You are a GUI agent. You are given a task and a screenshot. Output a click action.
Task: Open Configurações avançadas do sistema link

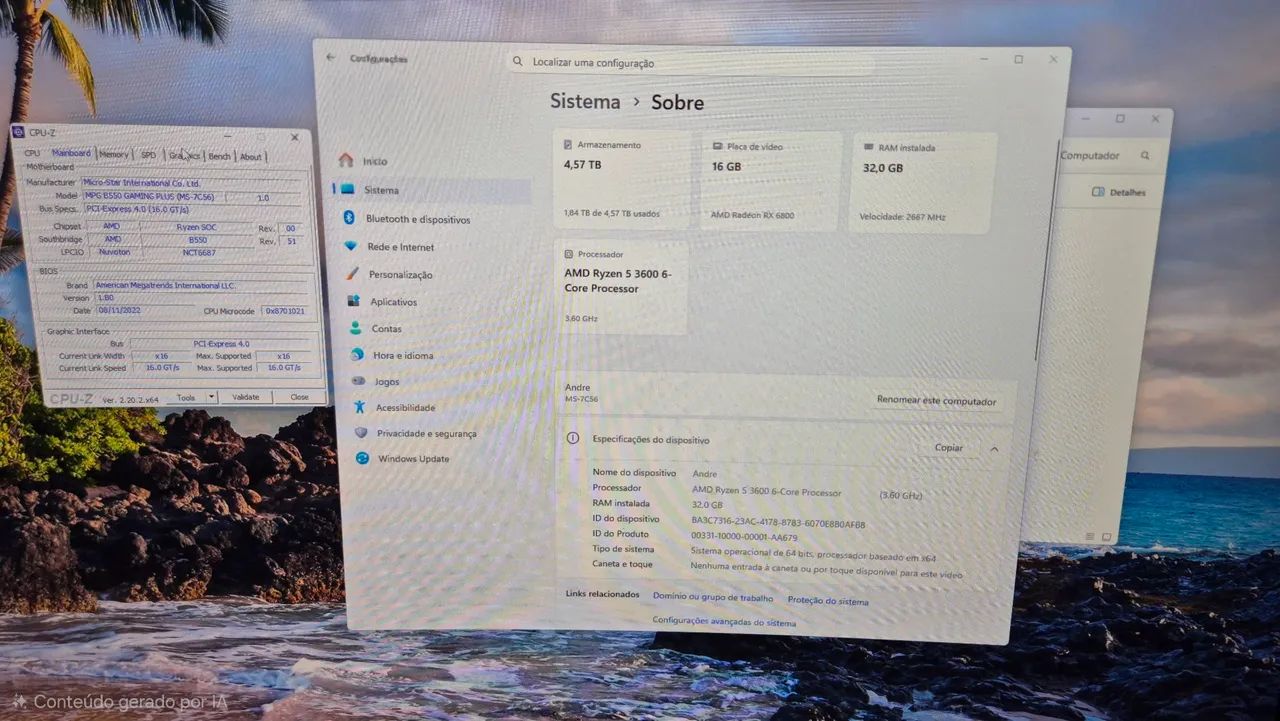click(x=724, y=622)
